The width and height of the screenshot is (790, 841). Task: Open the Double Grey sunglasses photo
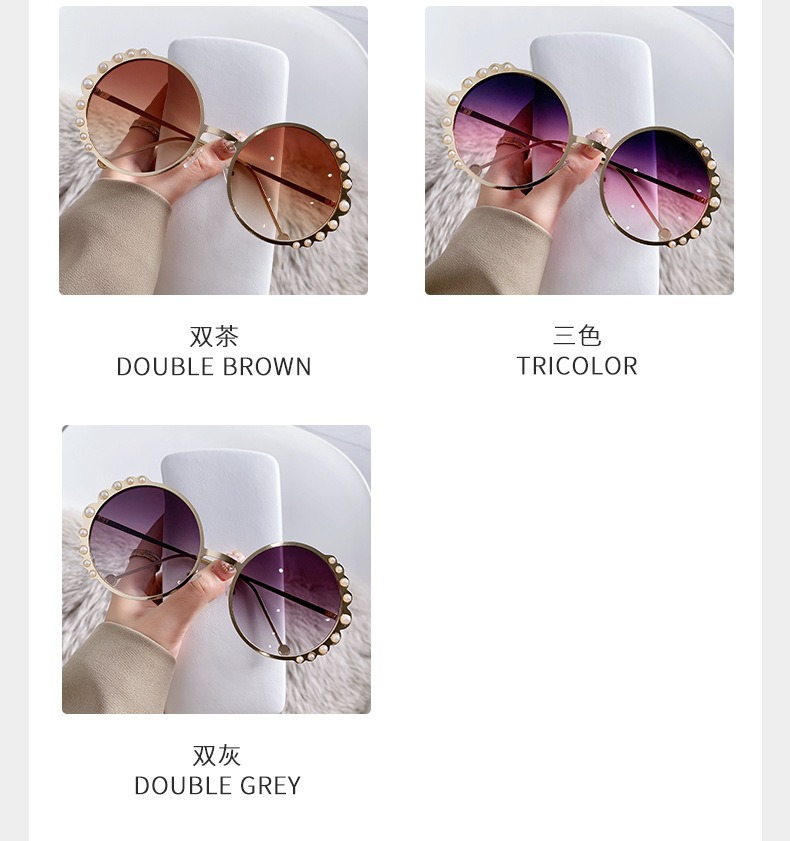[x=216, y=569]
